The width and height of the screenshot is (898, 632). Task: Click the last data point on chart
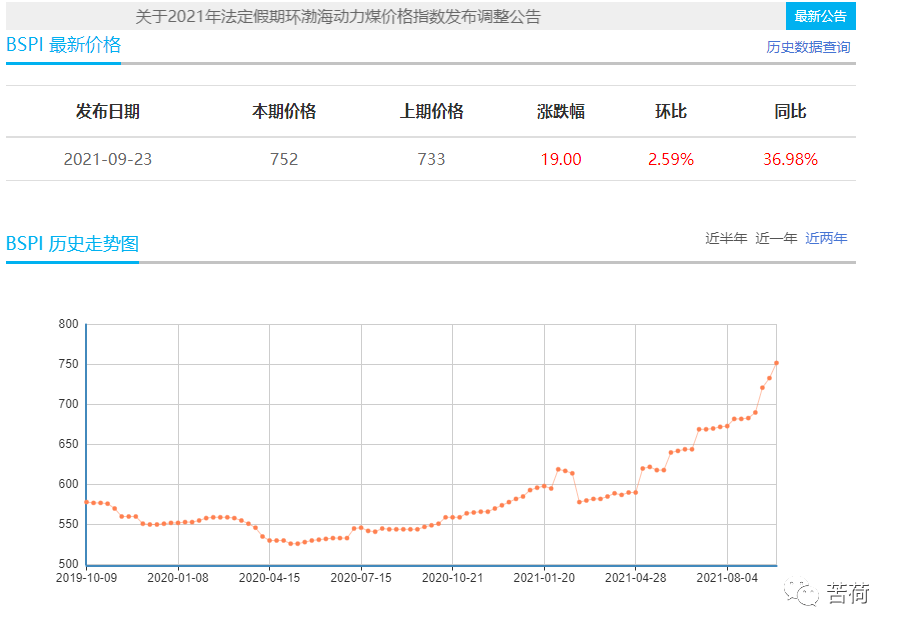coord(777,363)
